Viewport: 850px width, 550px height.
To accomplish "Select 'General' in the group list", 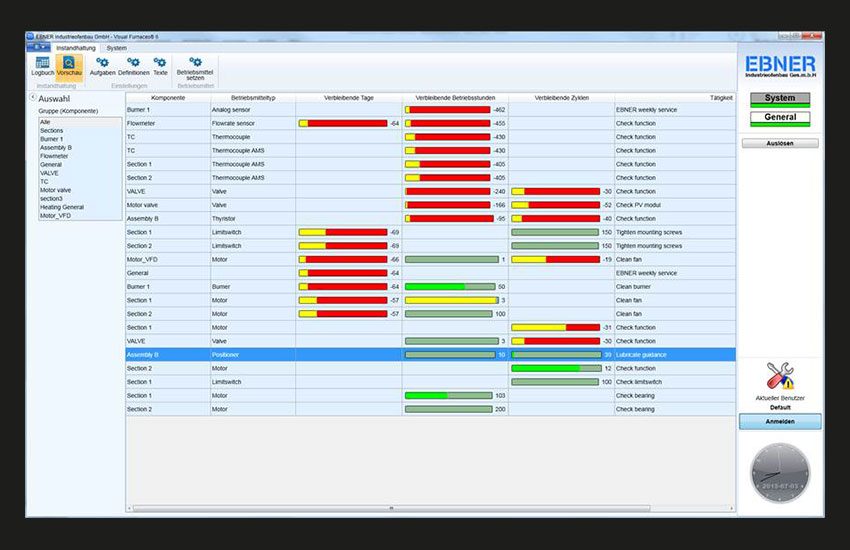I will coord(80,165).
